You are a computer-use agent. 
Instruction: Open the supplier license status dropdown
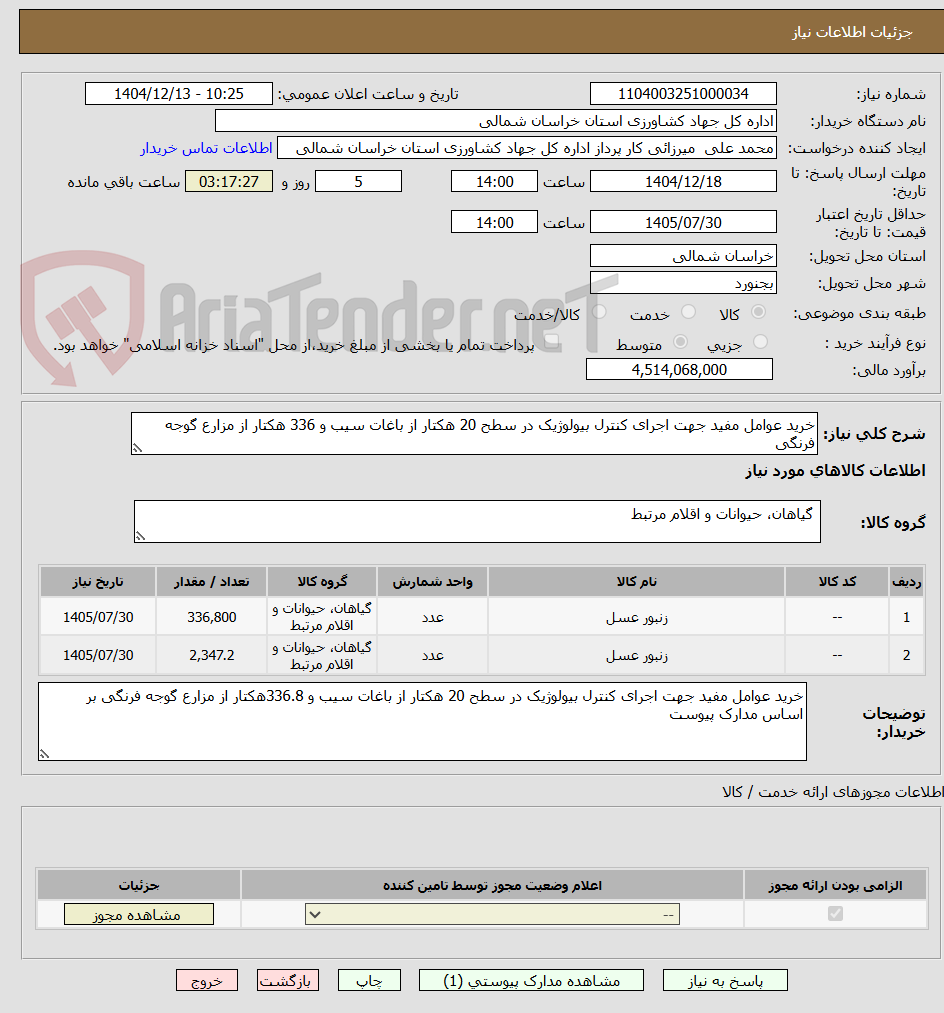pyautogui.click(x=492, y=914)
